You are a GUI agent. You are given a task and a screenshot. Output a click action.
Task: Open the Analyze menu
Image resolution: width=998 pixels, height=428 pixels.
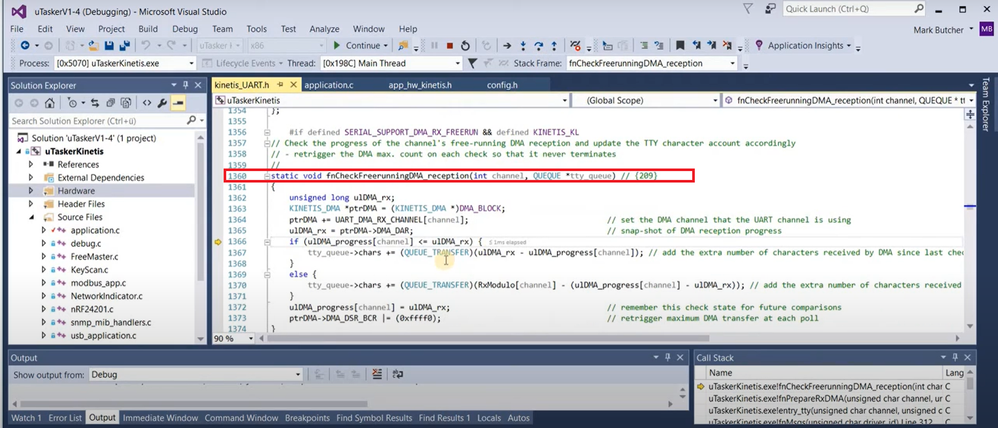click(x=324, y=29)
